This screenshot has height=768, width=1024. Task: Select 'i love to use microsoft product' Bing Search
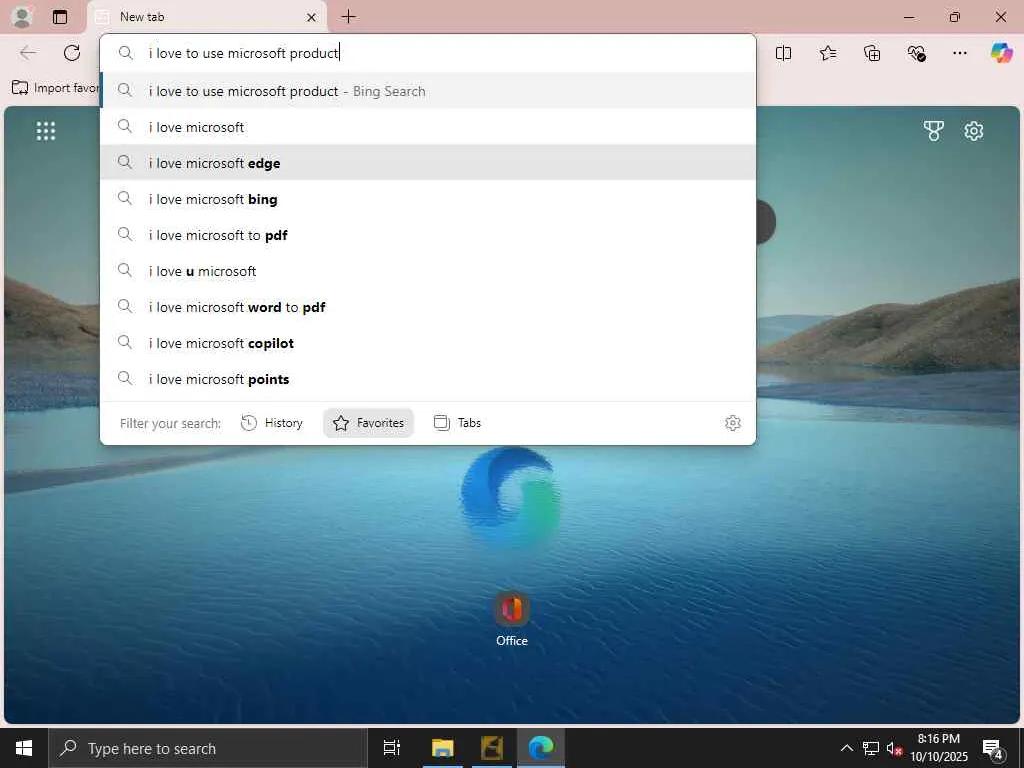tap(428, 91)
